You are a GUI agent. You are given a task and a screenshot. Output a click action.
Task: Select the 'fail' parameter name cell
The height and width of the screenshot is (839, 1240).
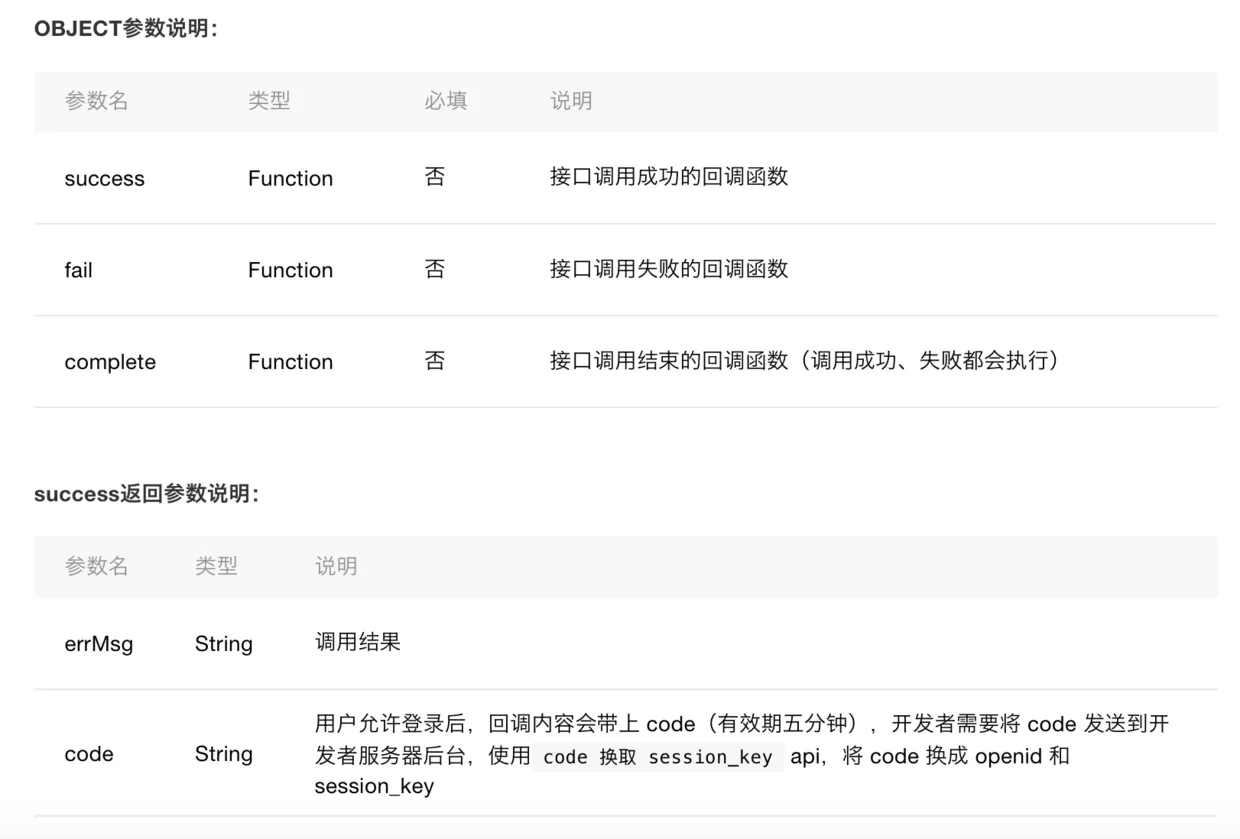[x=78, y=270]
